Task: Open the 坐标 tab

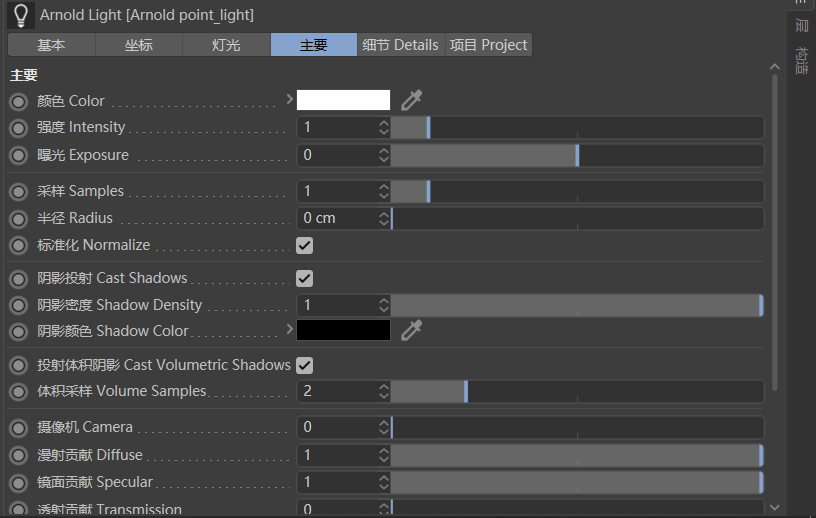Action: click(139, 45)
